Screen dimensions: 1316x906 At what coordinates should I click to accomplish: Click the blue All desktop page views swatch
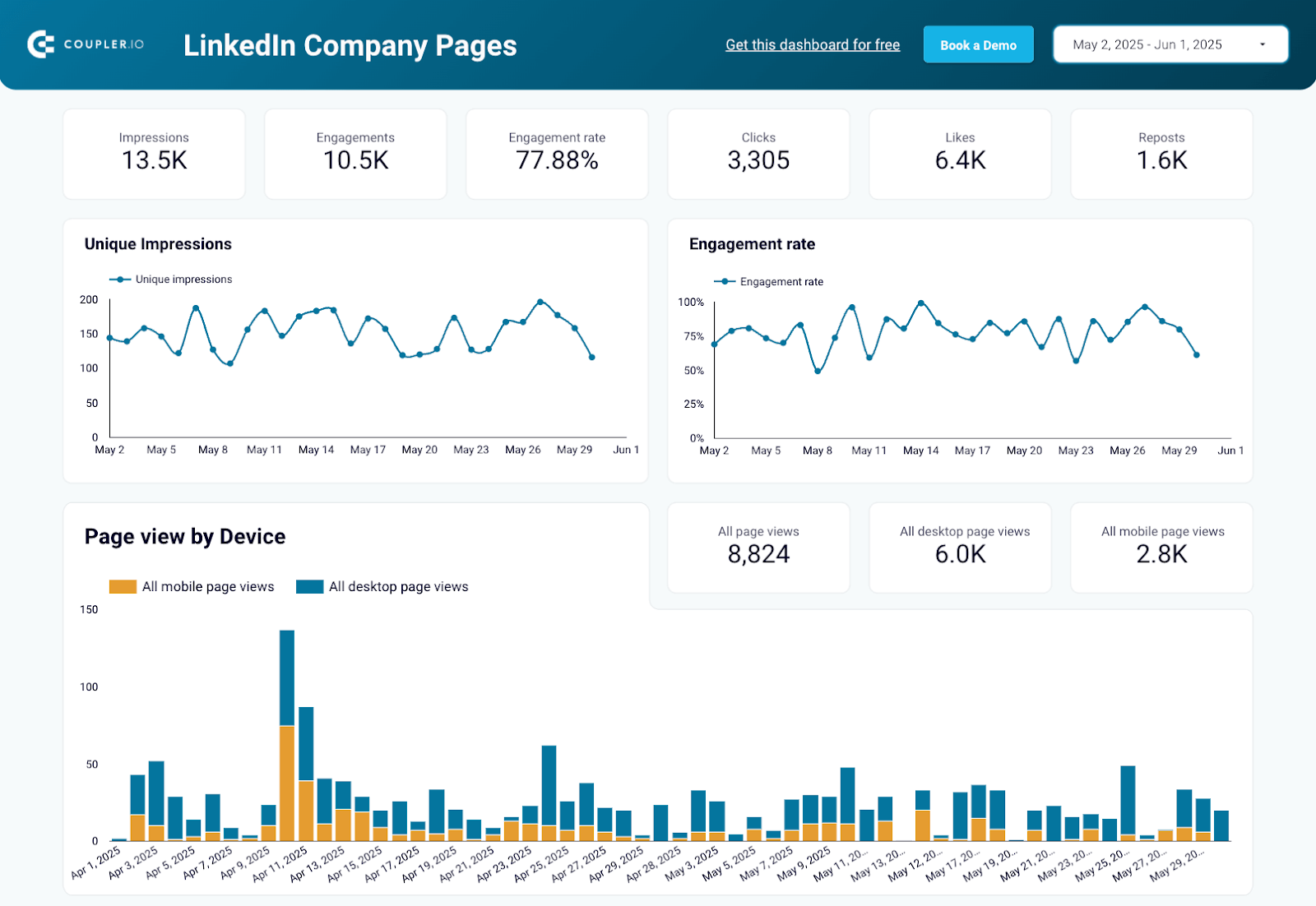(309, 587)
